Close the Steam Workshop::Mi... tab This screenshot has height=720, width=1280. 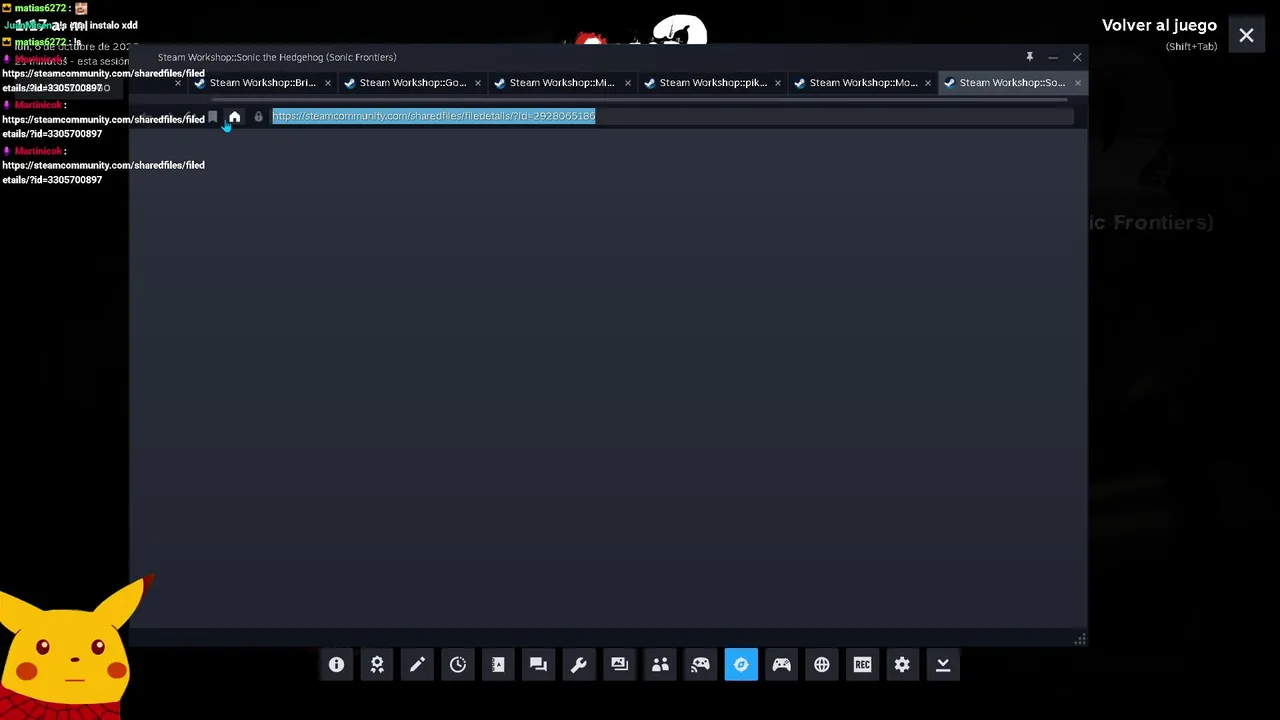tap(627, 83)
